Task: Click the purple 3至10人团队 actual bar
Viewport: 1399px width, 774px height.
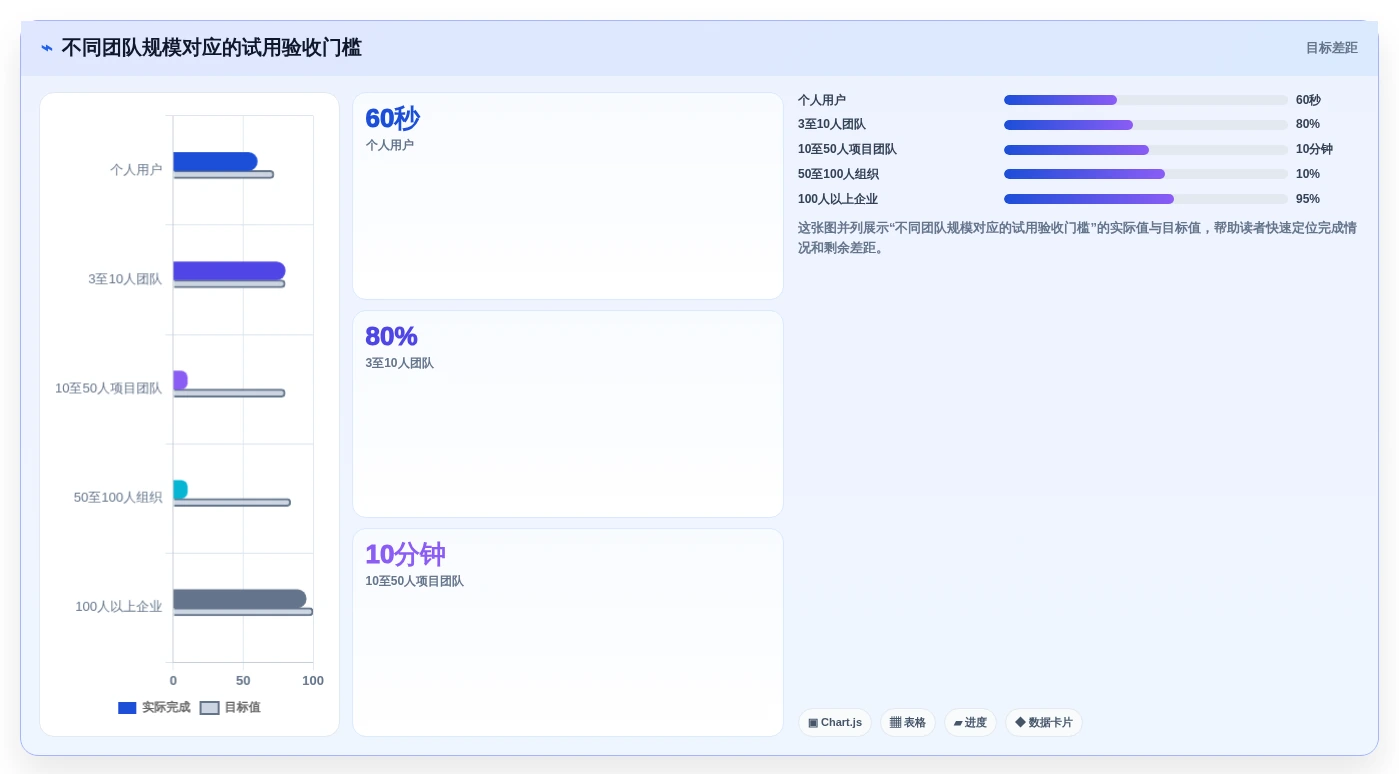Action: pos(229,271)
